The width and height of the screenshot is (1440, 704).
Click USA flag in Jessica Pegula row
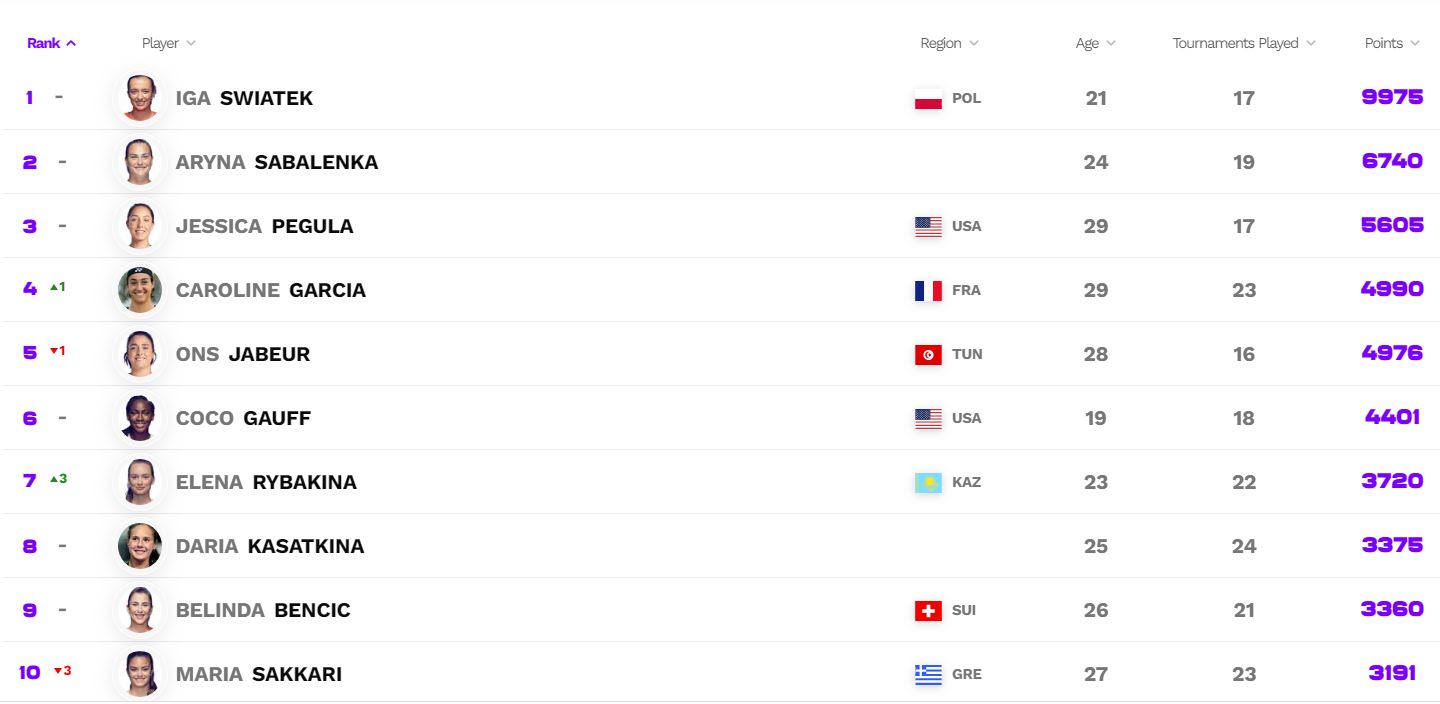[x=928, y=227]
